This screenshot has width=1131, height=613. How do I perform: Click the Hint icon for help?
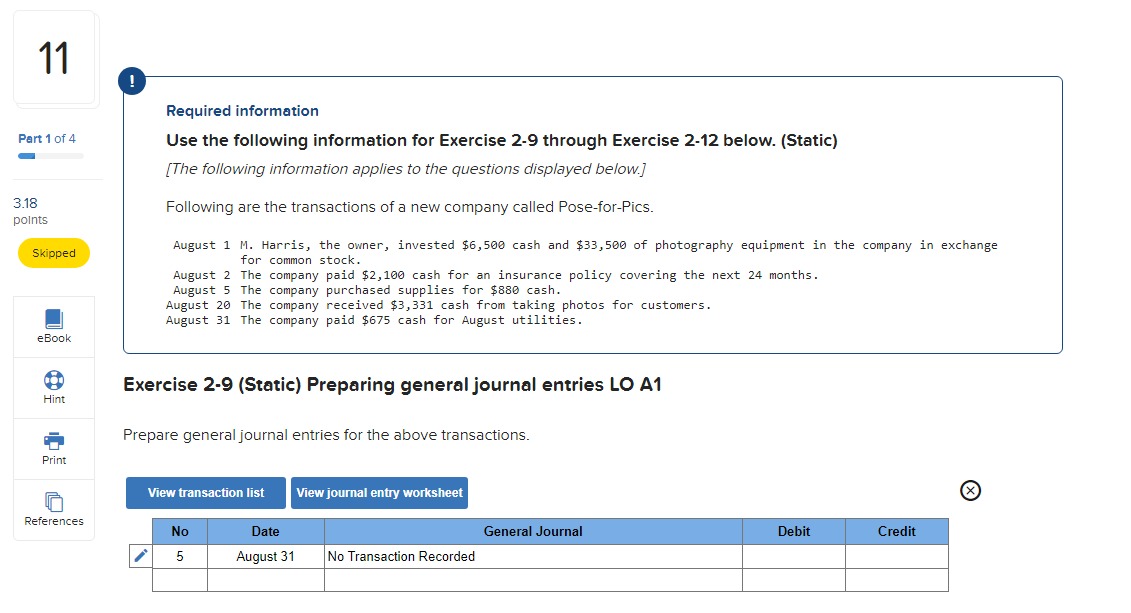pyautogui.click(x=53, y=388)
